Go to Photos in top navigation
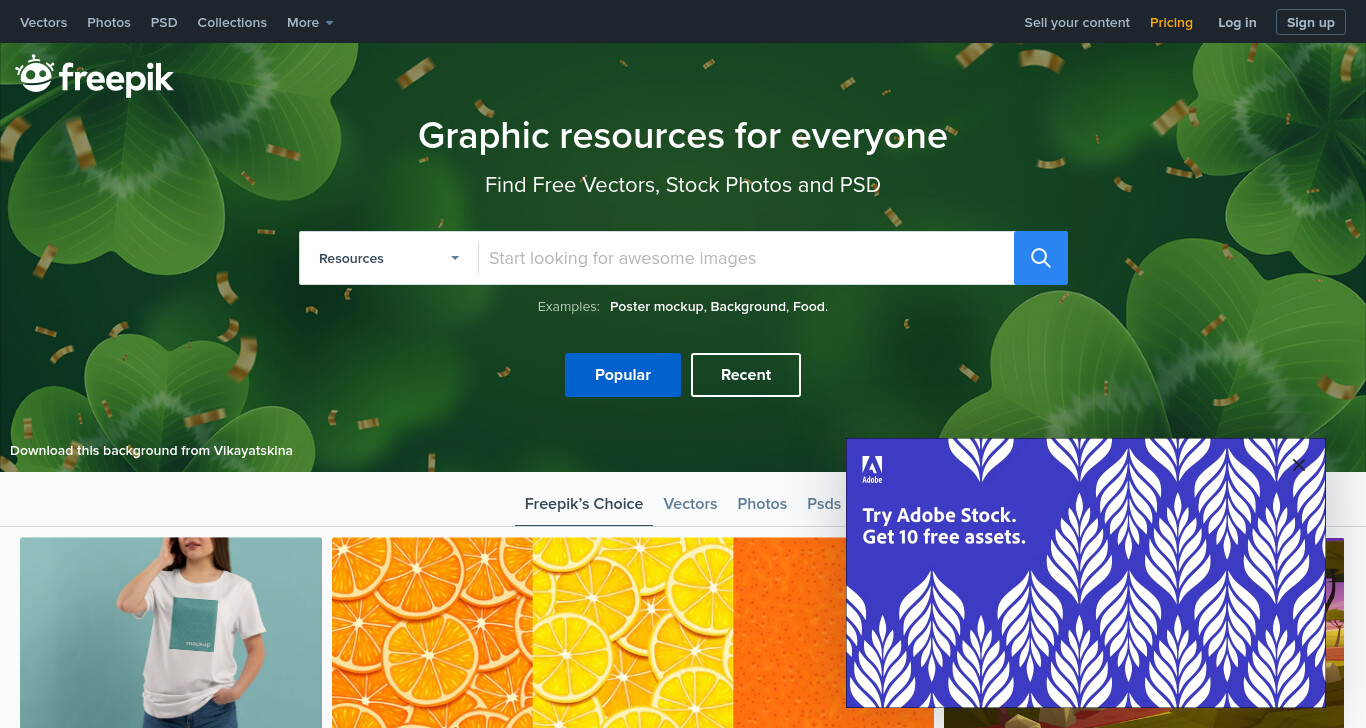 coord(109,22)
